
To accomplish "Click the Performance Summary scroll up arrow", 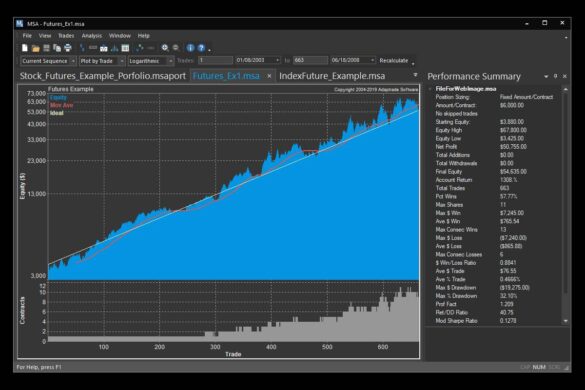I will (566, 89).
